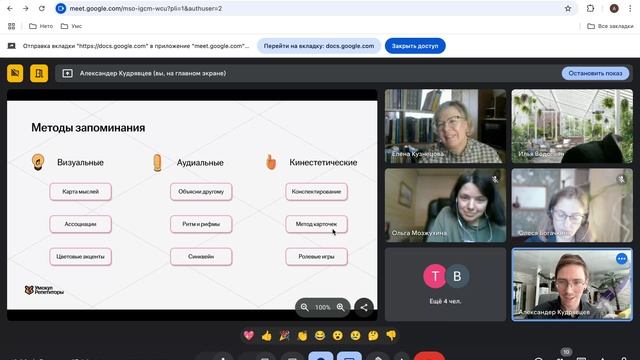
Task: Open the browser extensions puzzle icon
Action: click(x=590, y=8)
